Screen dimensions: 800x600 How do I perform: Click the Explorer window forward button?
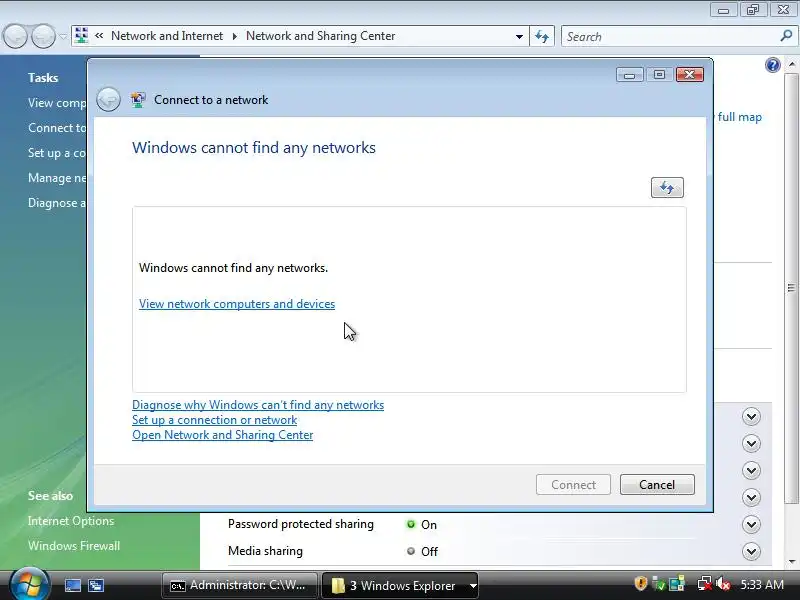tap(43, 36)
